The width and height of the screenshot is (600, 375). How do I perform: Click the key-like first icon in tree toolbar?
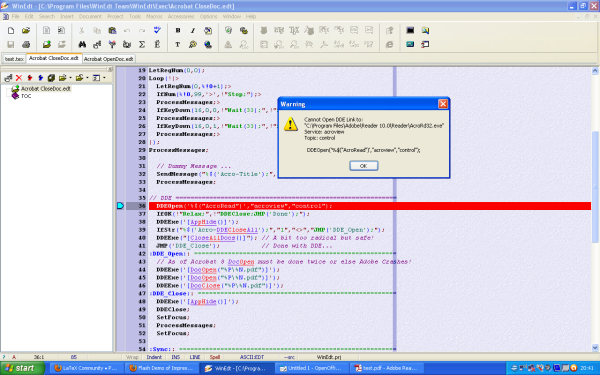(x=8, y=78)
